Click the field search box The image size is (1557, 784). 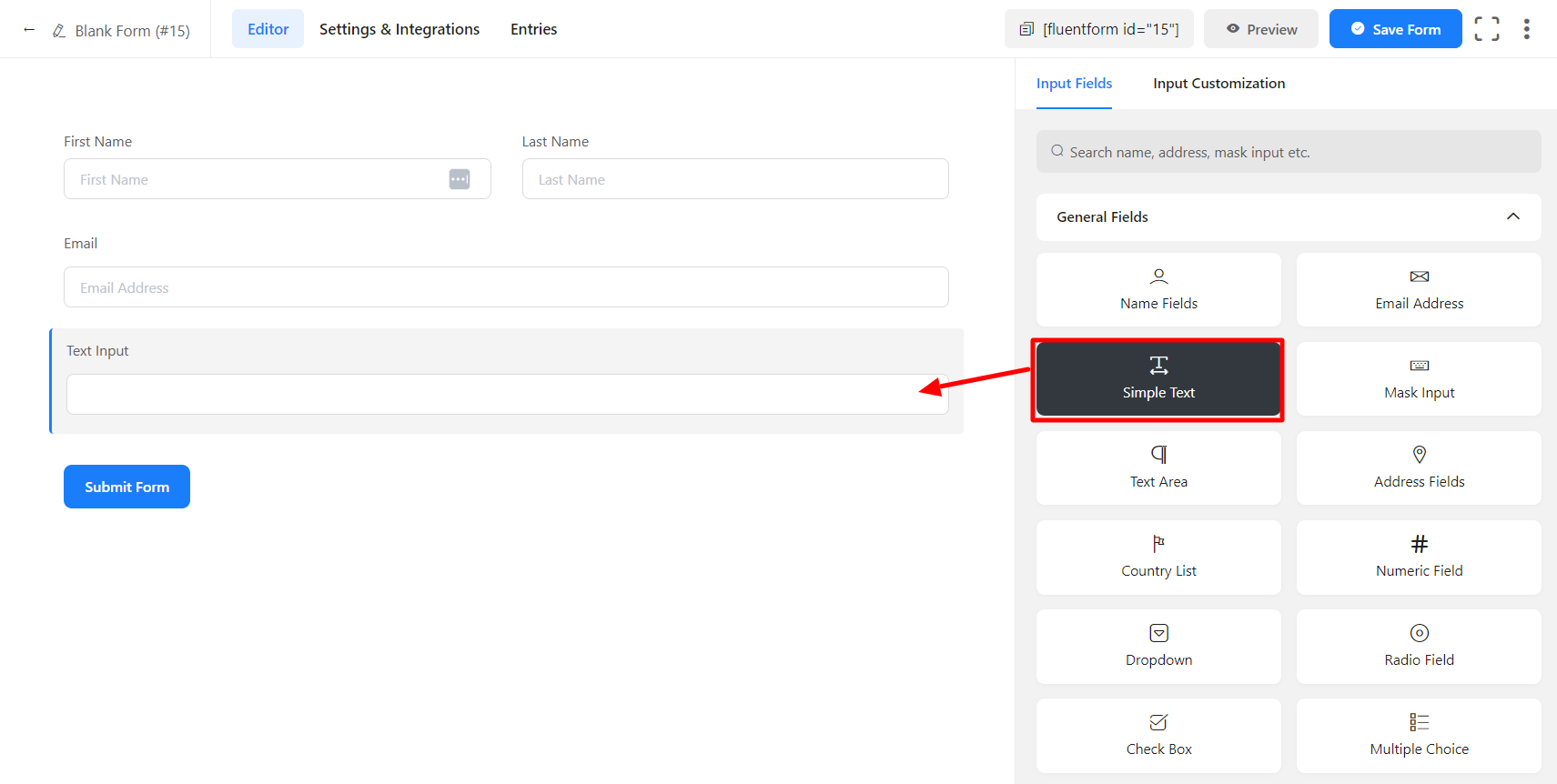1288,152
